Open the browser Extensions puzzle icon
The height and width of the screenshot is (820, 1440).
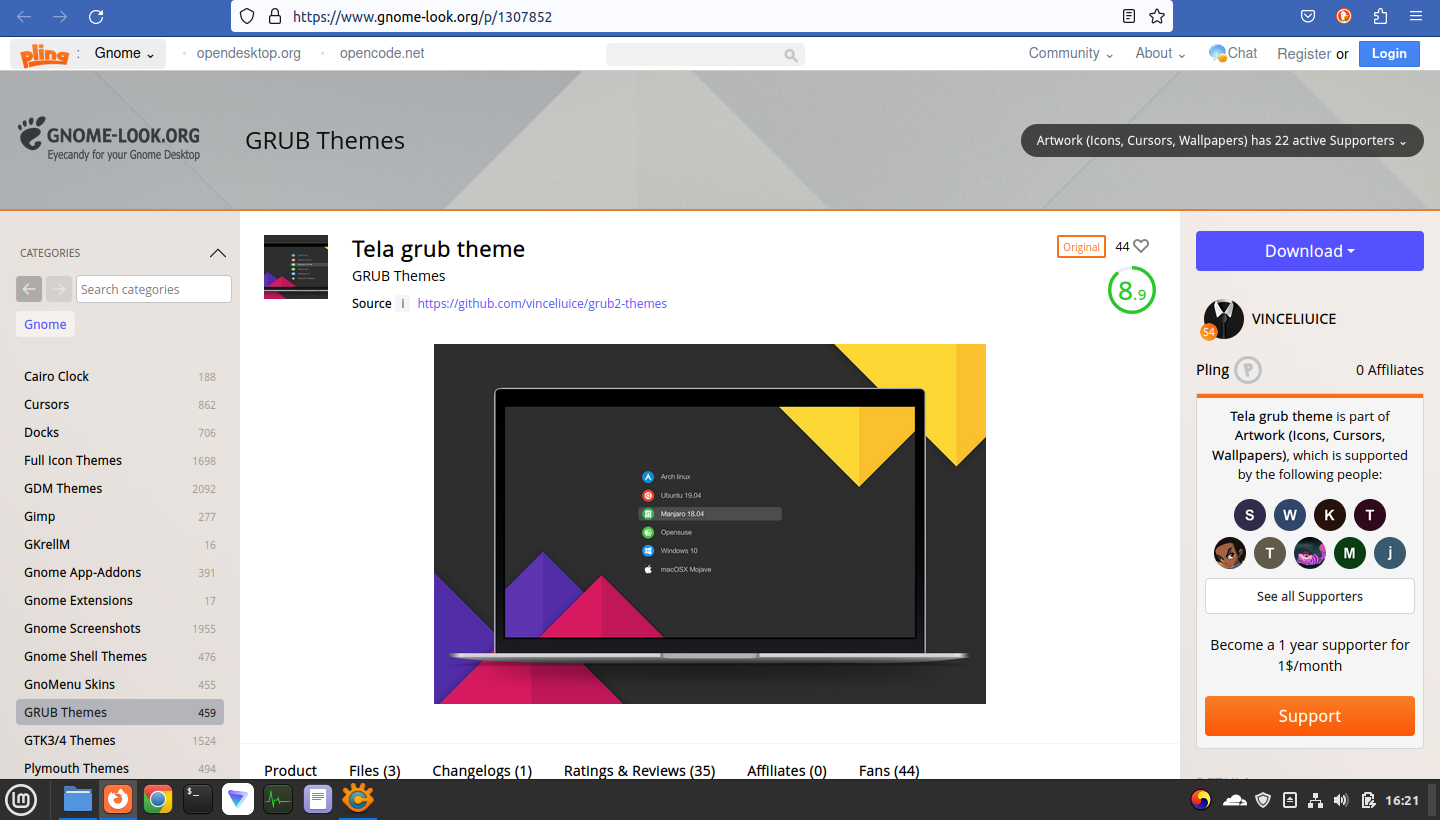tap(1380, 16)
